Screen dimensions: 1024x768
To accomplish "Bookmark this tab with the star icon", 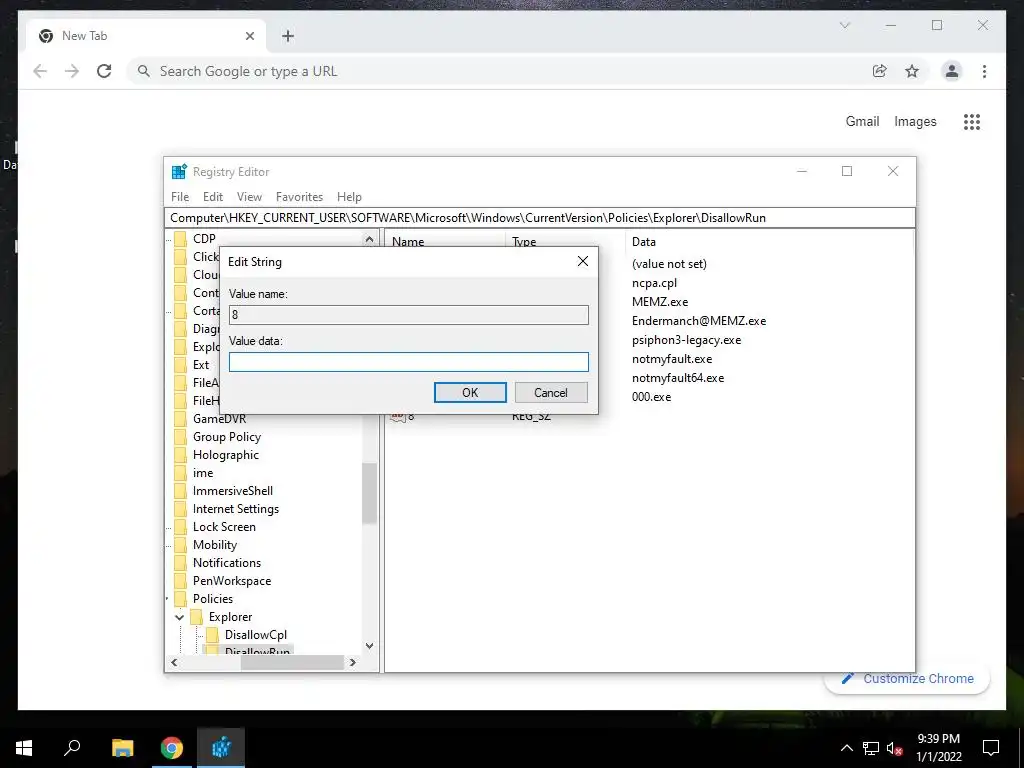I will pos(912,71).
